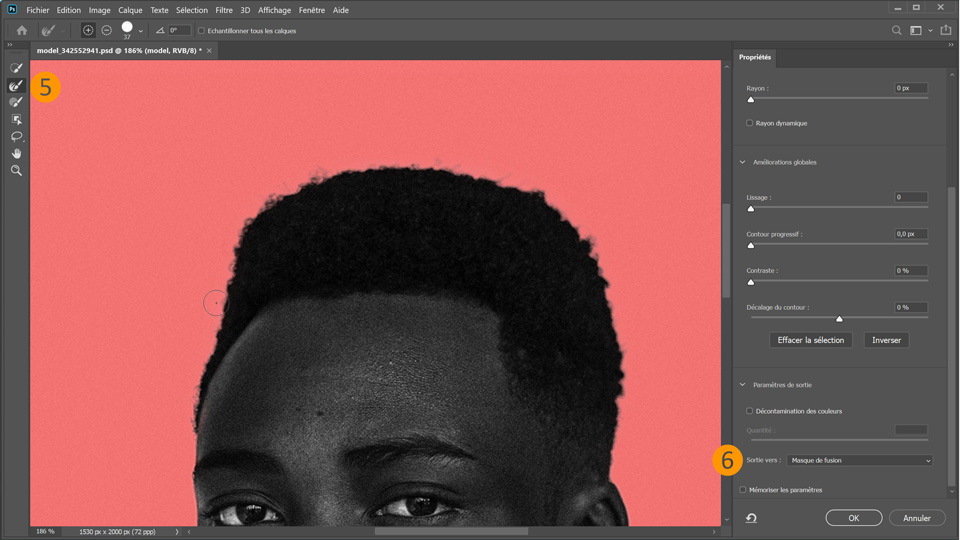The width and height of the screenshot is (960, 540).
Task: Open the 3D menu
Action: (x=245, y=10)
